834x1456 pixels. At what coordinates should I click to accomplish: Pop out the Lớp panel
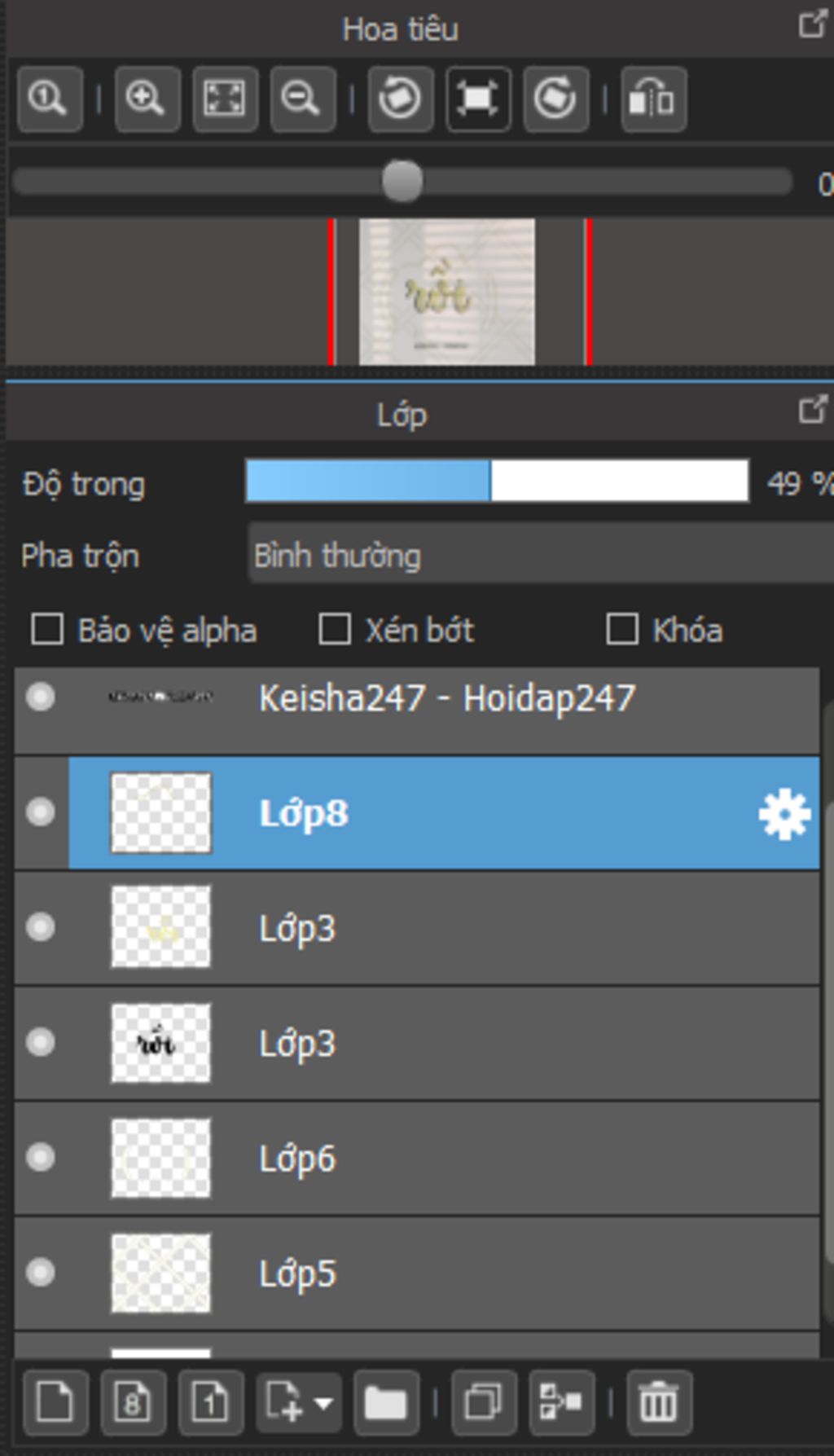click(x=812, y=410)
